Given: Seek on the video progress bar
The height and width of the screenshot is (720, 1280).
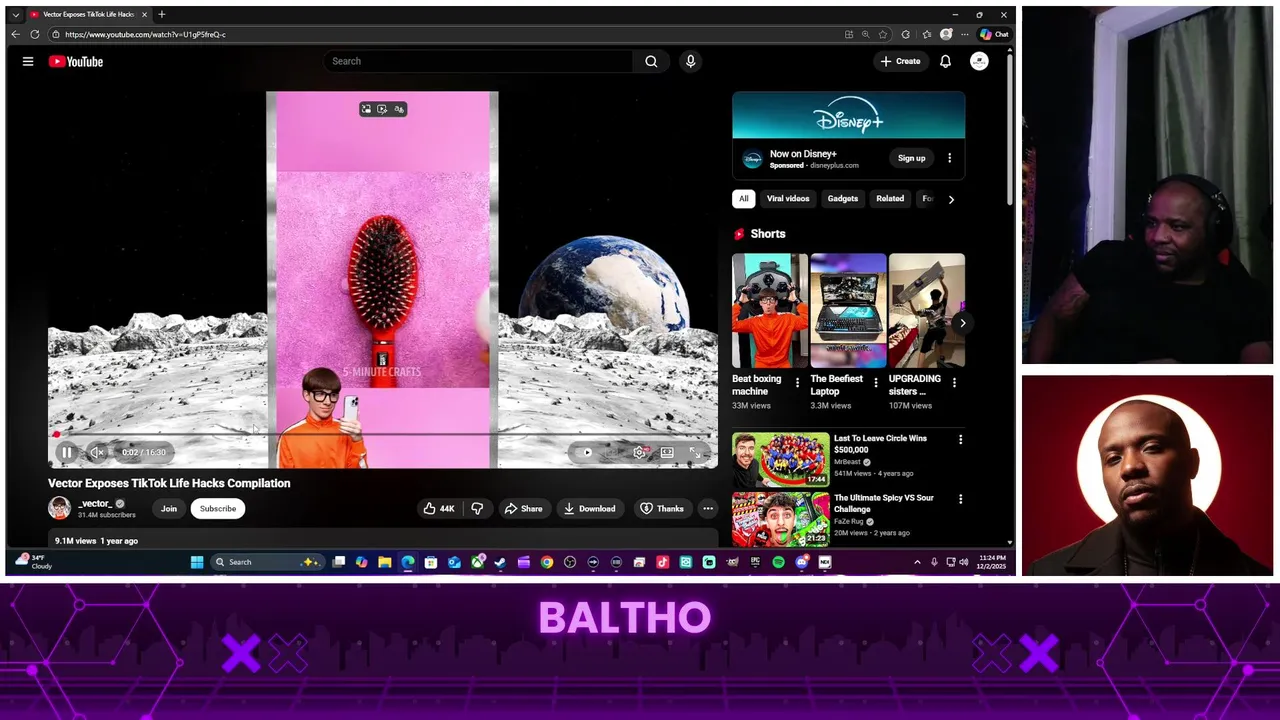Looking at the screenshot, I should point(383,434).
